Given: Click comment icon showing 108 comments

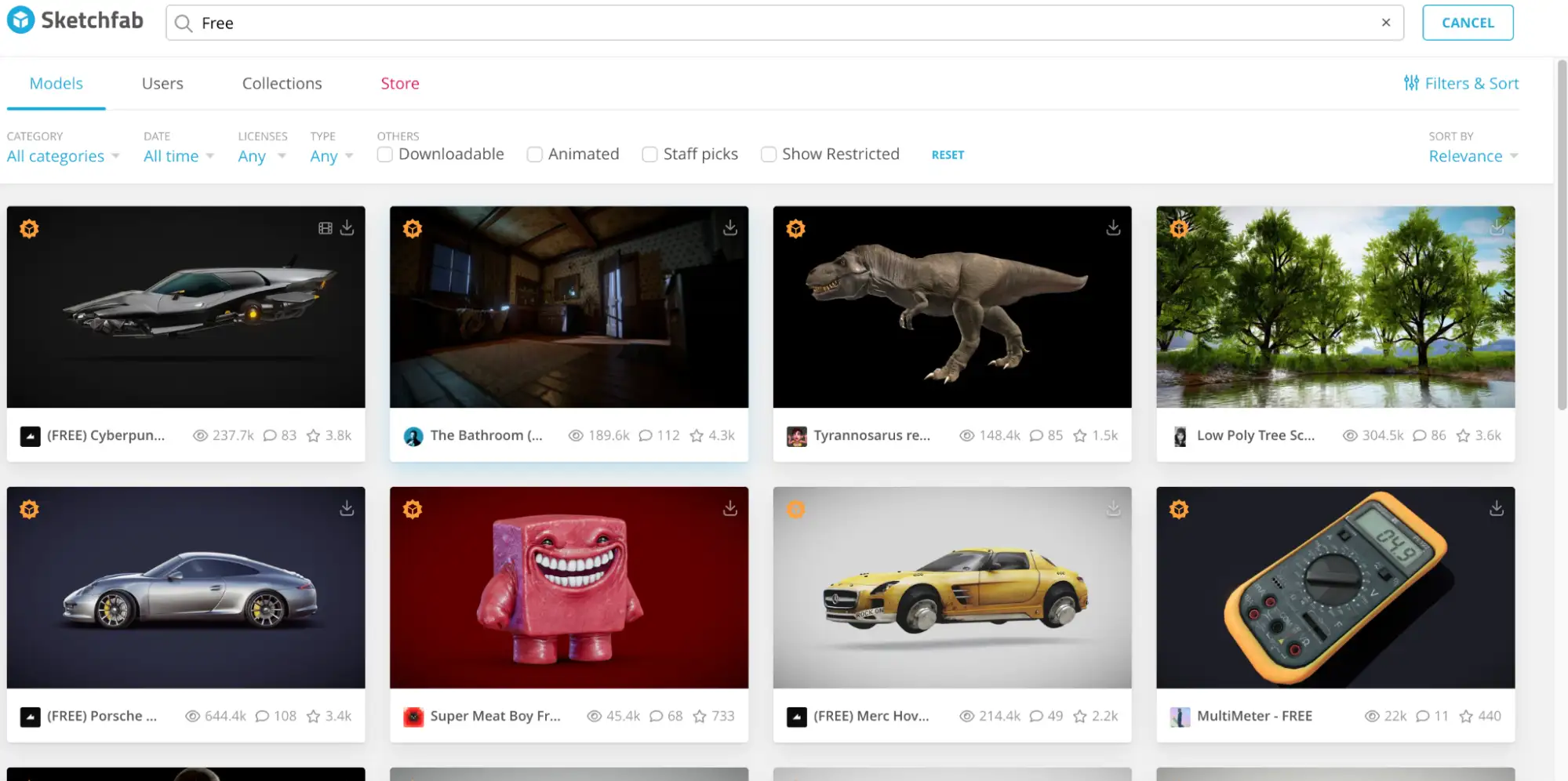Looking at the screenshot, I should click(x=262, y=716).
